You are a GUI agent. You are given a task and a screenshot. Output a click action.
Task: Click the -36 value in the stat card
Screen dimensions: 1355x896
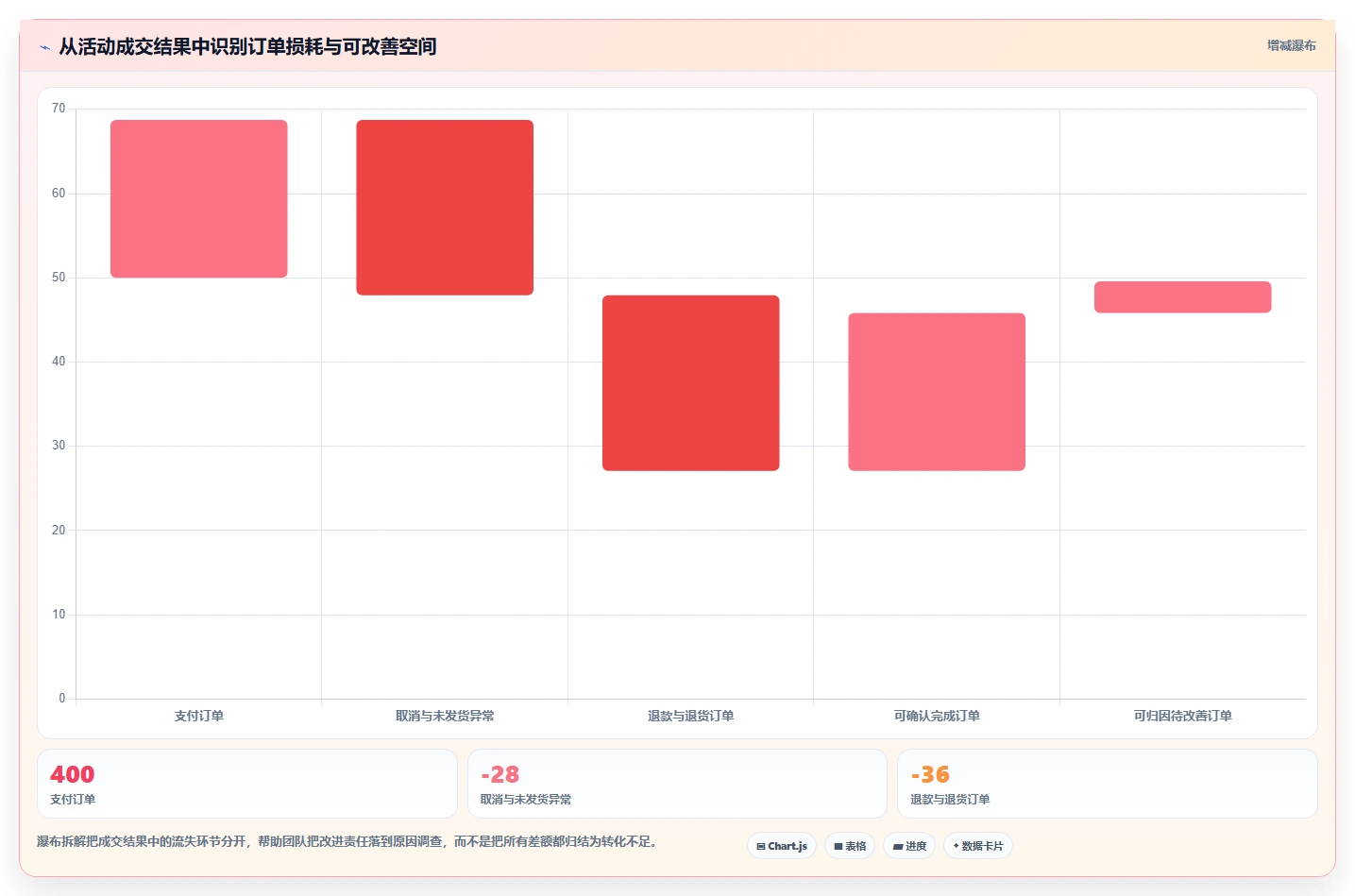[930, 774]
